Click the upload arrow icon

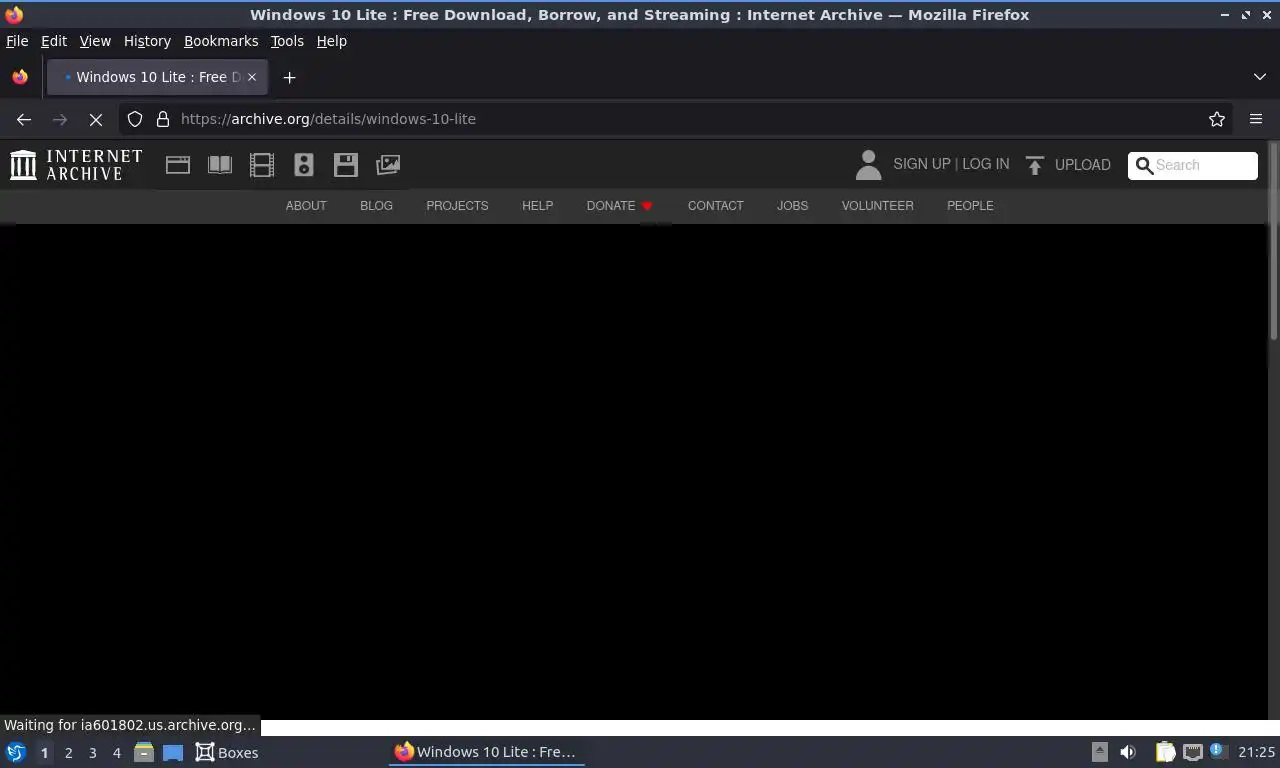[x=1035, y=165]
